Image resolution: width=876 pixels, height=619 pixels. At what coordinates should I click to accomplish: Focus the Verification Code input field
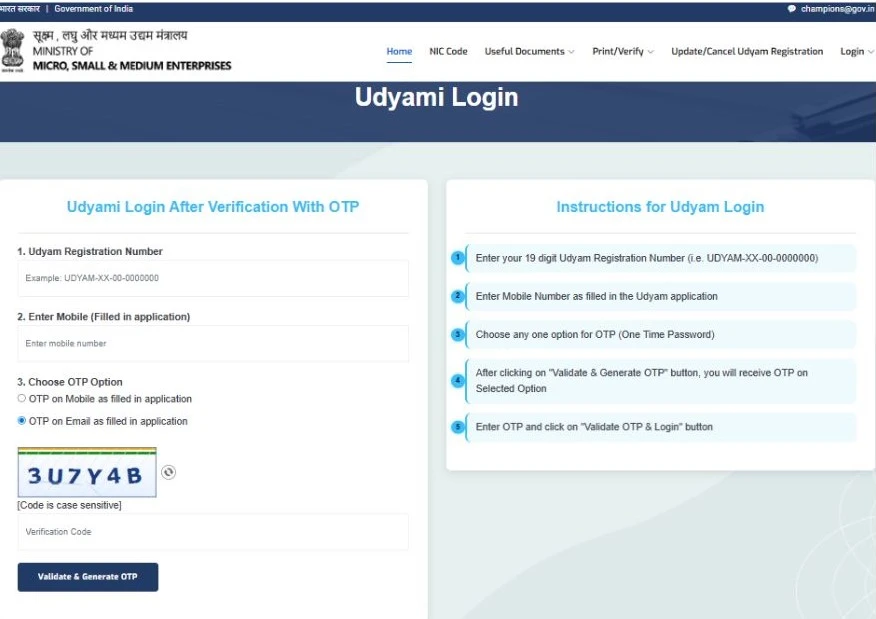coord(213,532)
